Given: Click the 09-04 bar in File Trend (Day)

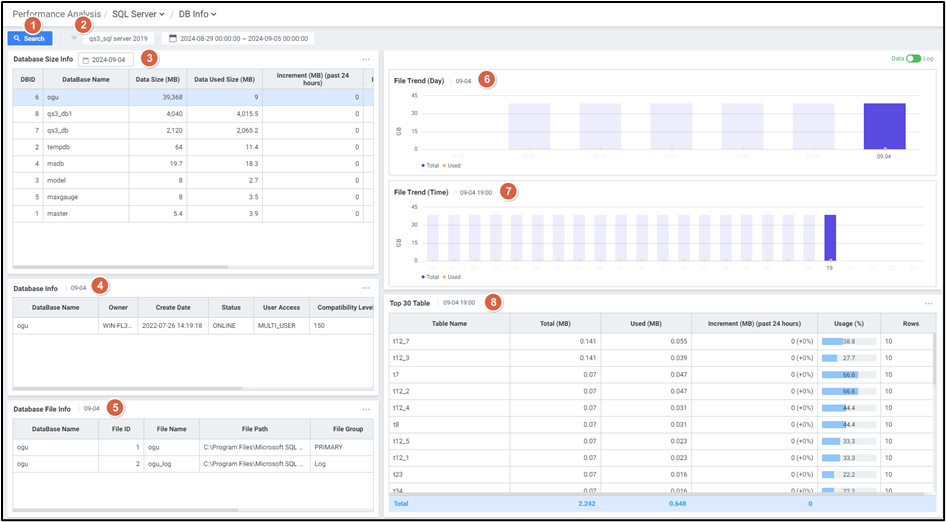Looking at the screenshot, I should pyautogui.click(x=884, y=126).
